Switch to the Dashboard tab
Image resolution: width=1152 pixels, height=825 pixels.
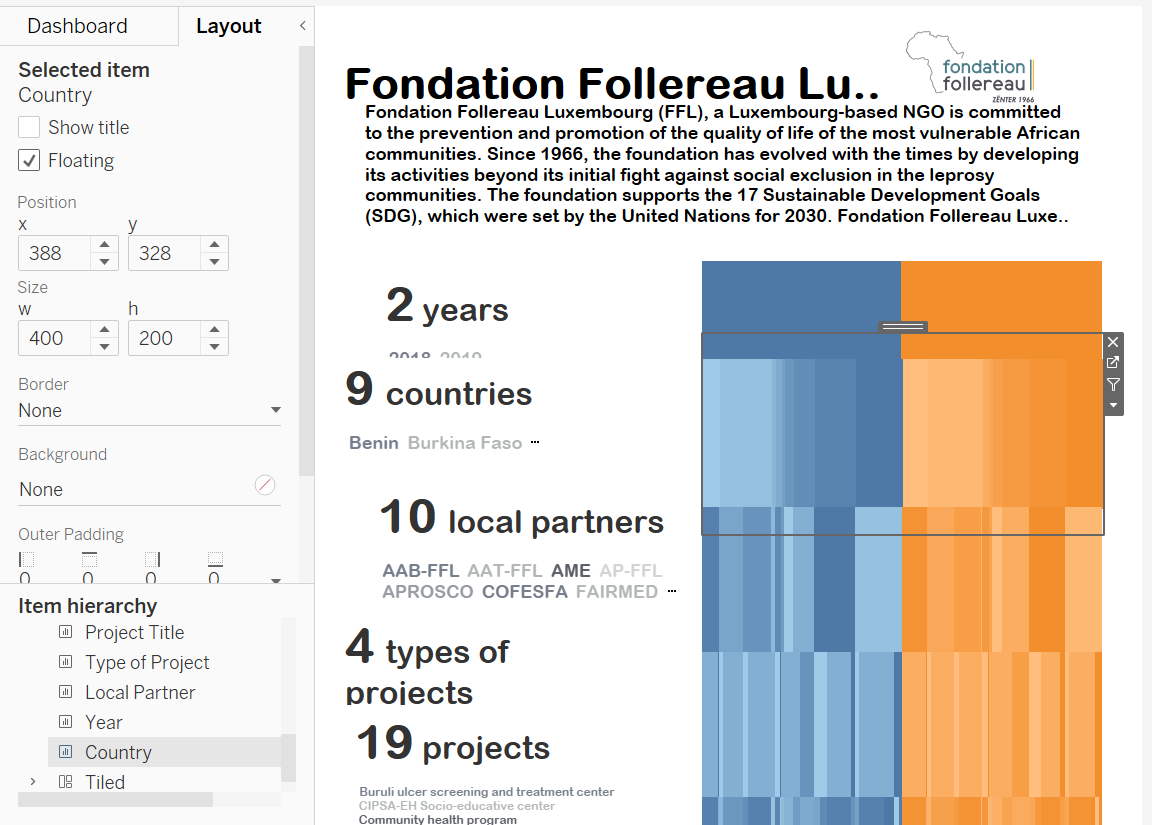[x=76, y=25]
